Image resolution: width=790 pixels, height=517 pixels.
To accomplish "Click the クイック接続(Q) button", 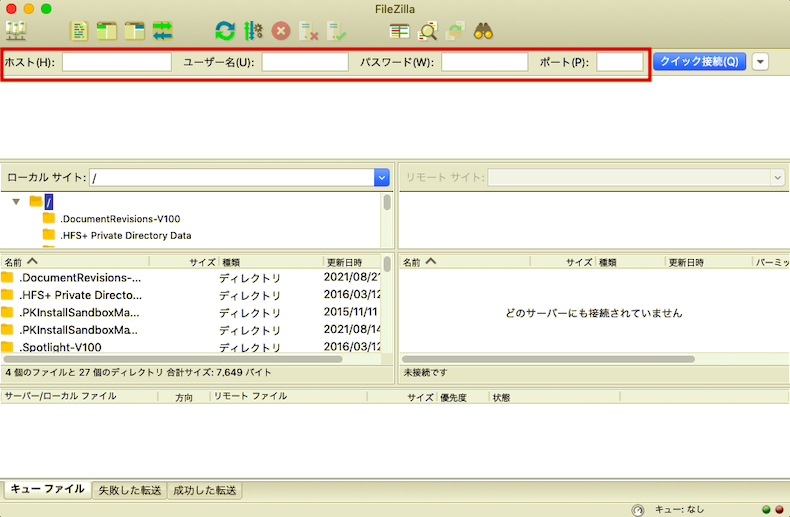I will pyautogui.click(x=699, y=61).
